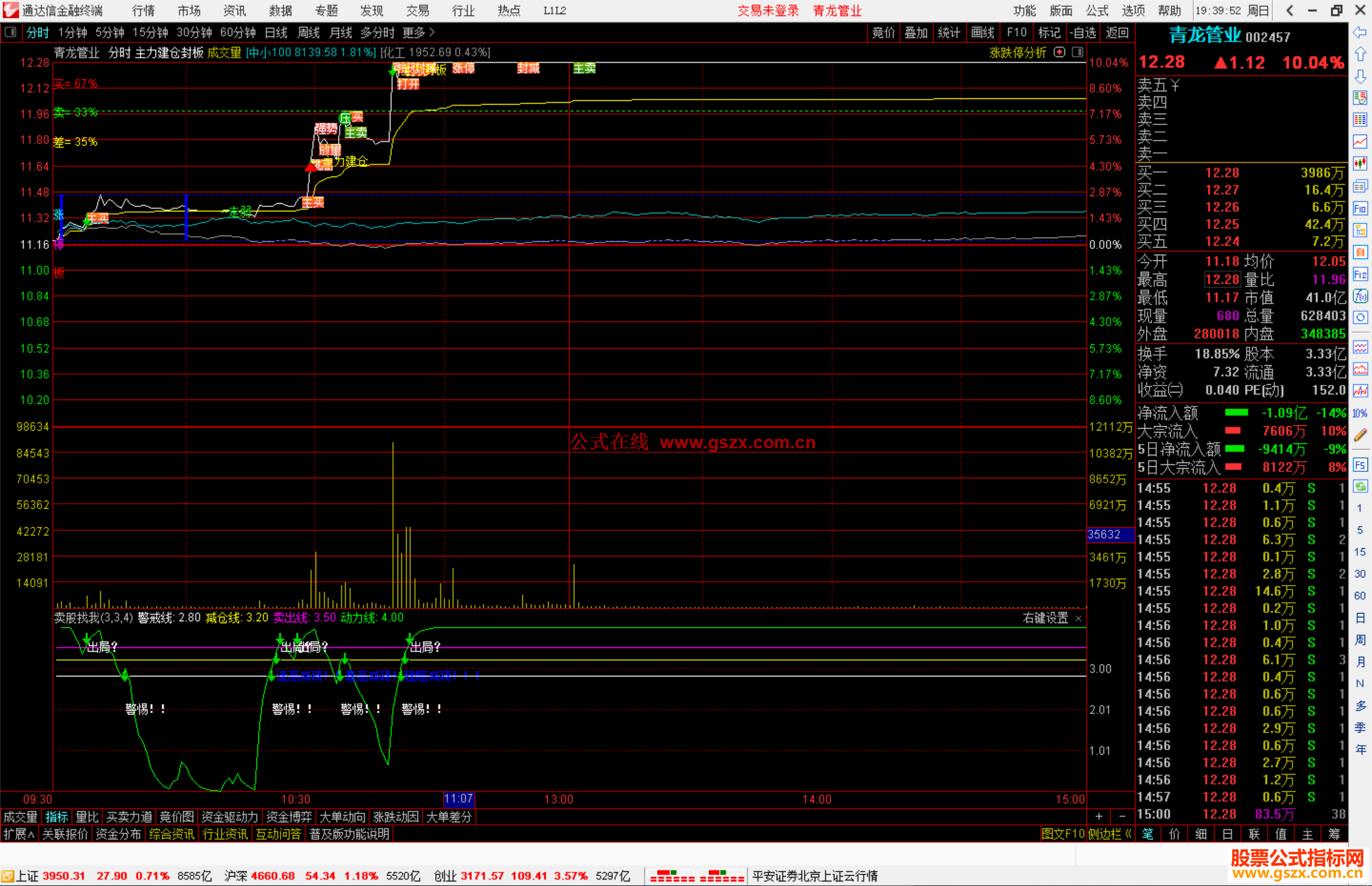Screen dimensions: 1372x886
Task: Expand the 更多 periods dropdown
Action: (x=418, y=32)
